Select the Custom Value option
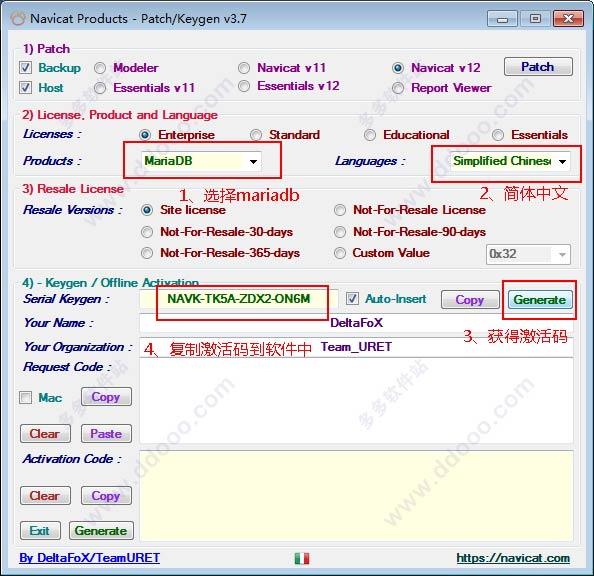Viewport: 594px width, 576px height. [x=340, y=253]
